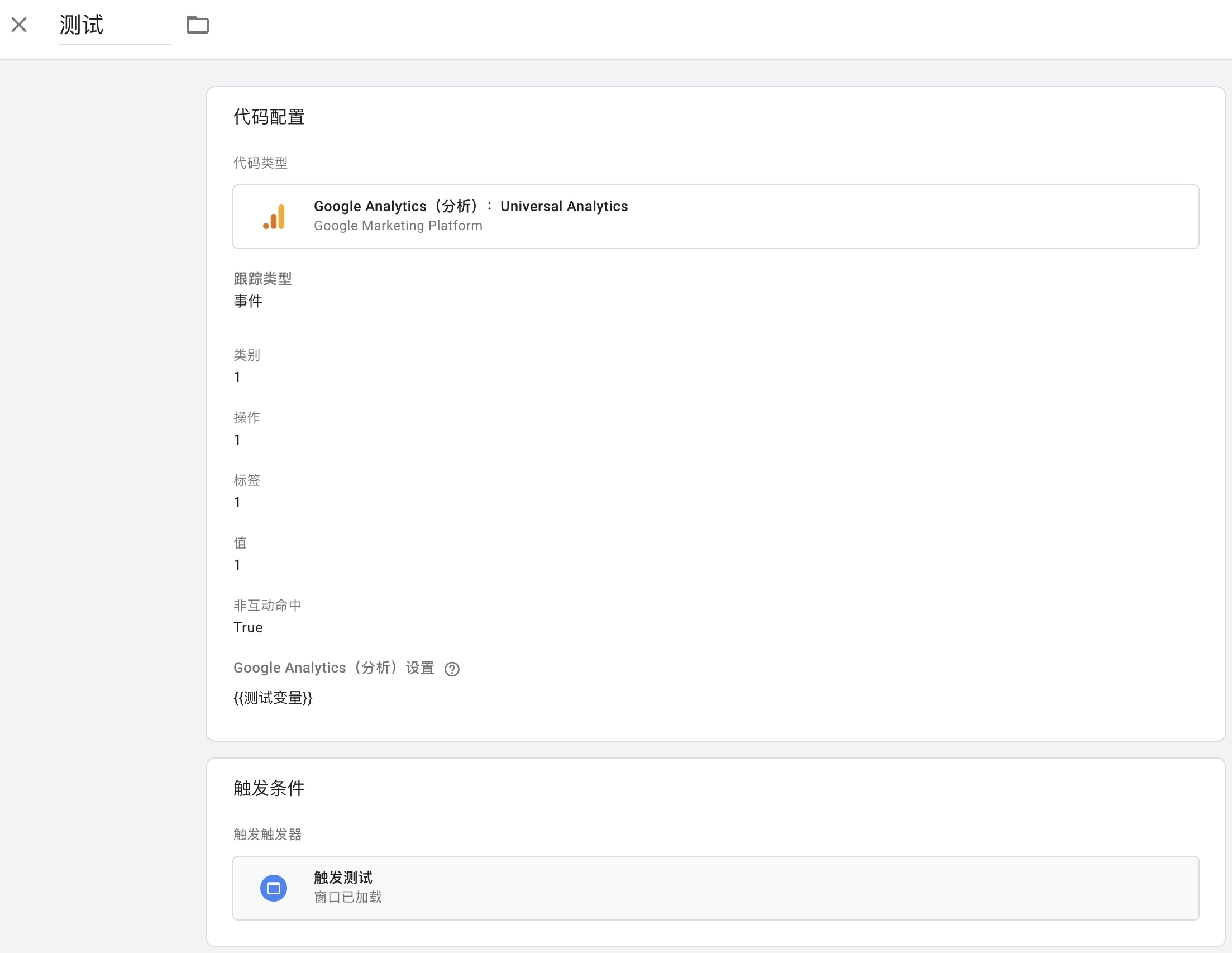Click the {{测试变量}} settings variable
Viewport: 1232px width, 953px height.
pos(273,698)
